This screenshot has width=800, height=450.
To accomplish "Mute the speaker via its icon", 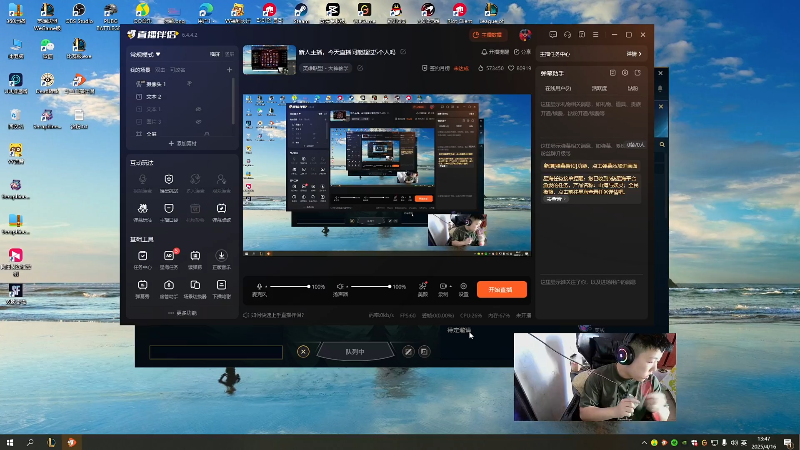I will (340, 287).
